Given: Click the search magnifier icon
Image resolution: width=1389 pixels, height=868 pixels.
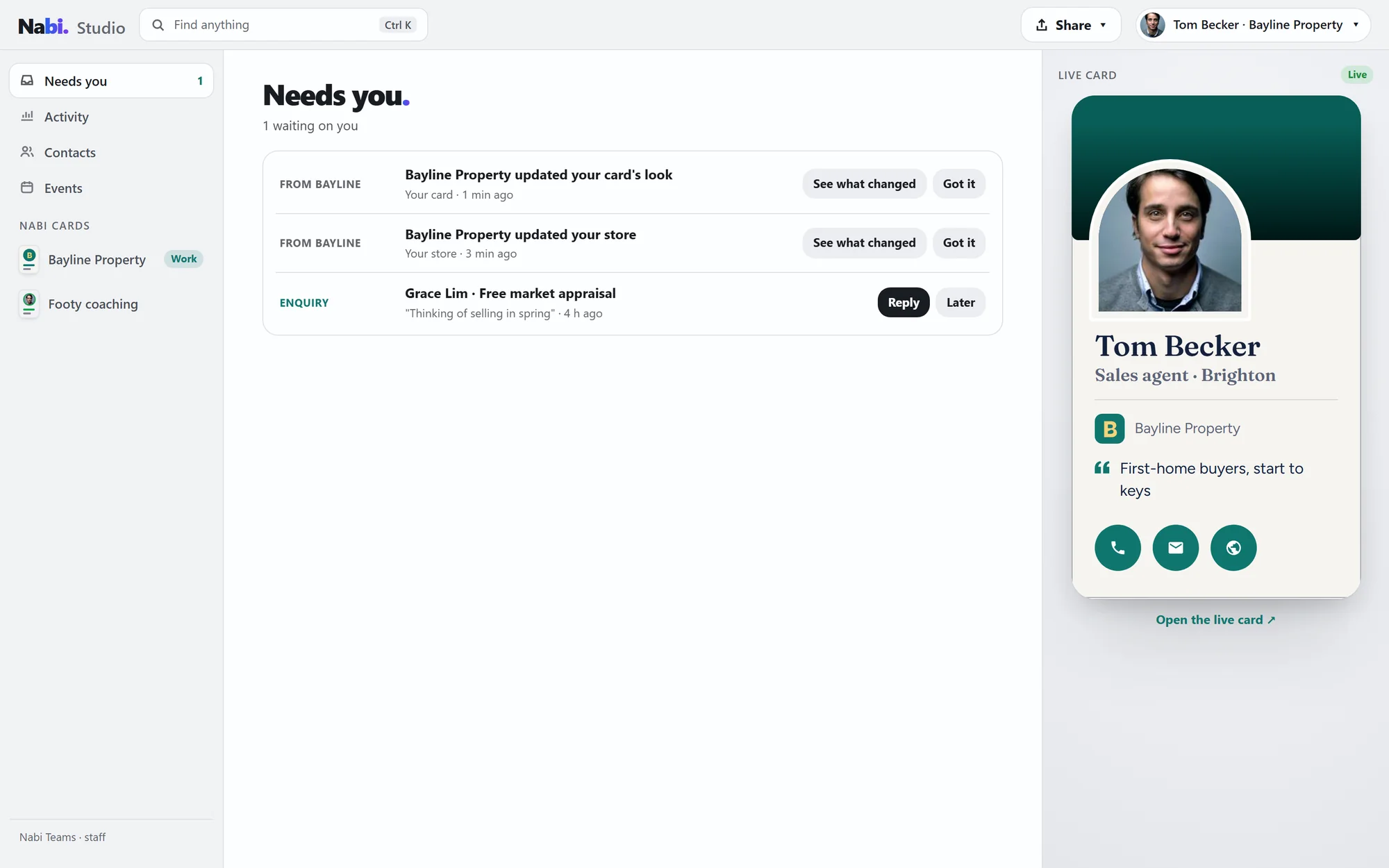Looking at the screenshot, I should click(158, 25).
